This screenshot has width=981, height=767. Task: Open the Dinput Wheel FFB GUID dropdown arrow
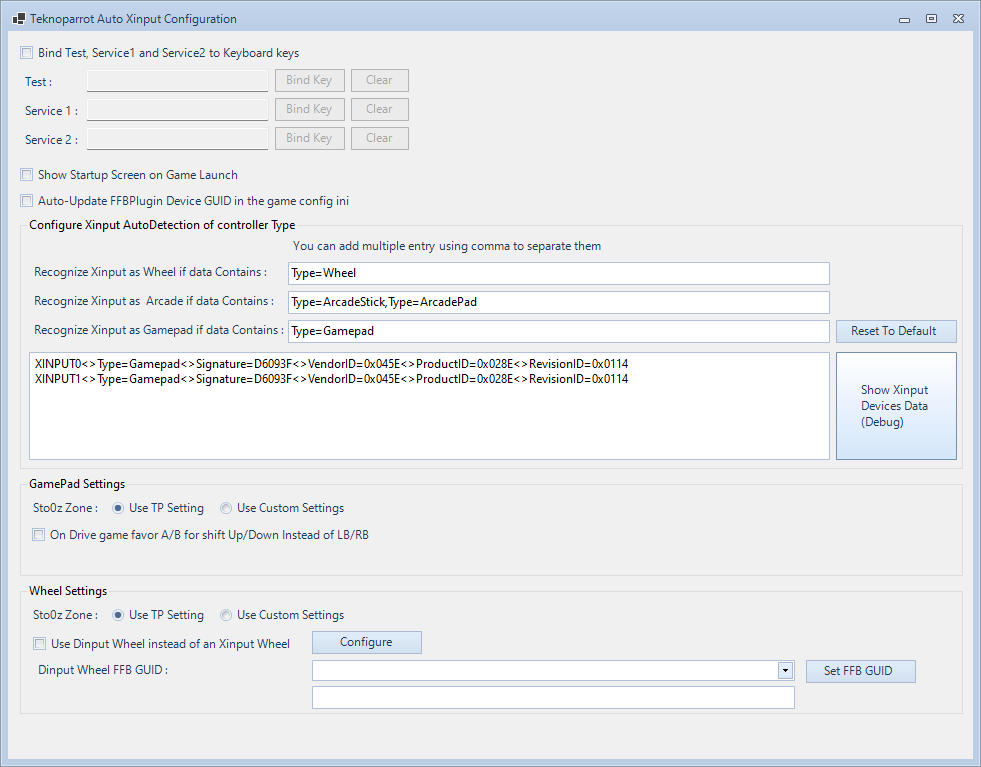pyautogui.click(x=785, y=671)
